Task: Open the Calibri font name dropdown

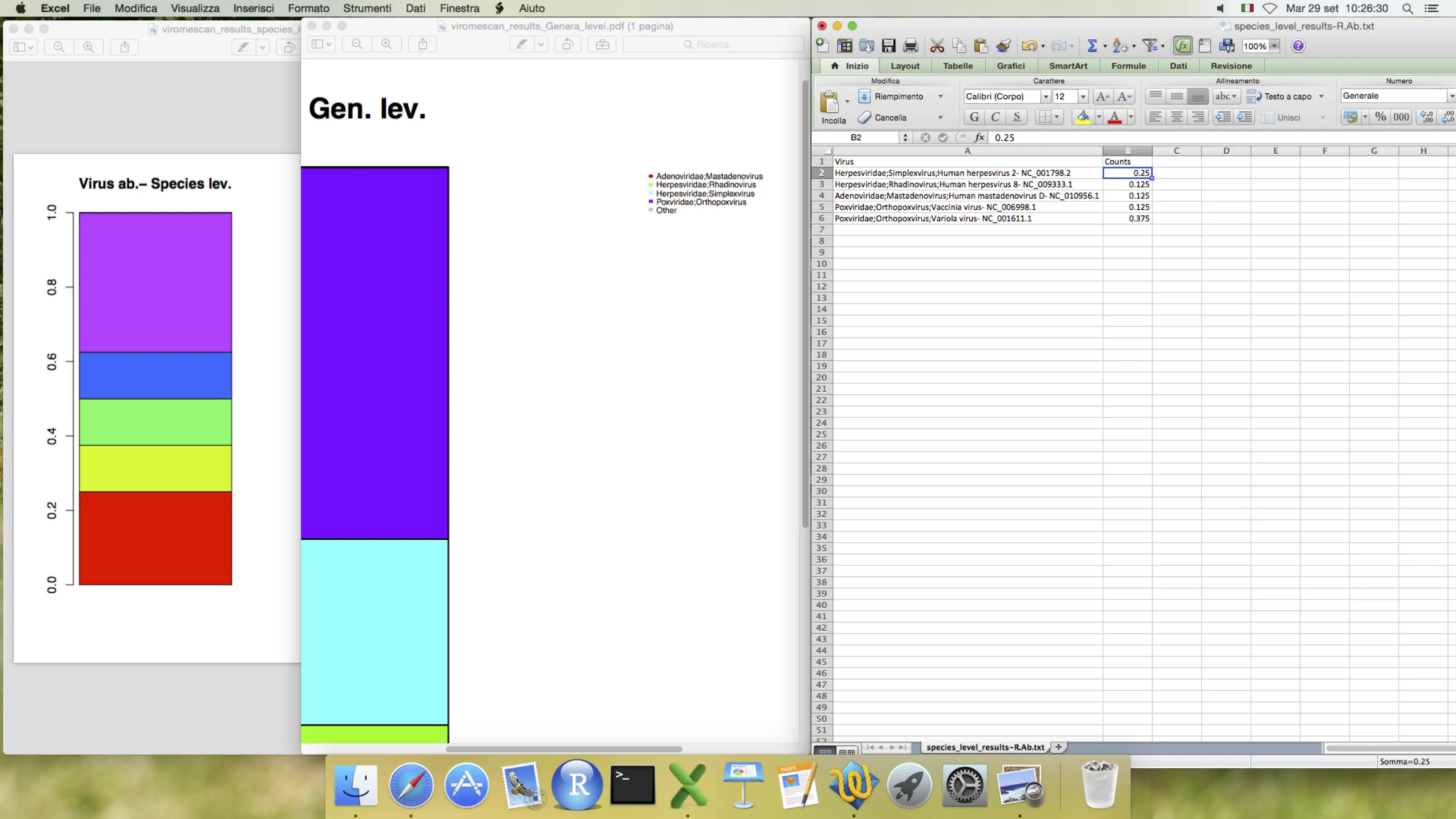Action: coord(1046,97)
